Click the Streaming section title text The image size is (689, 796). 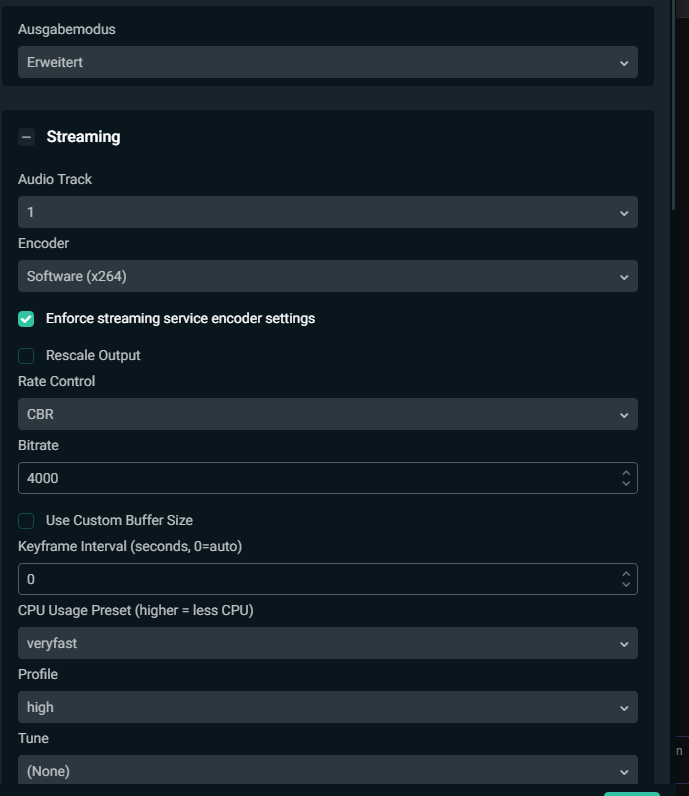(83, 137)
